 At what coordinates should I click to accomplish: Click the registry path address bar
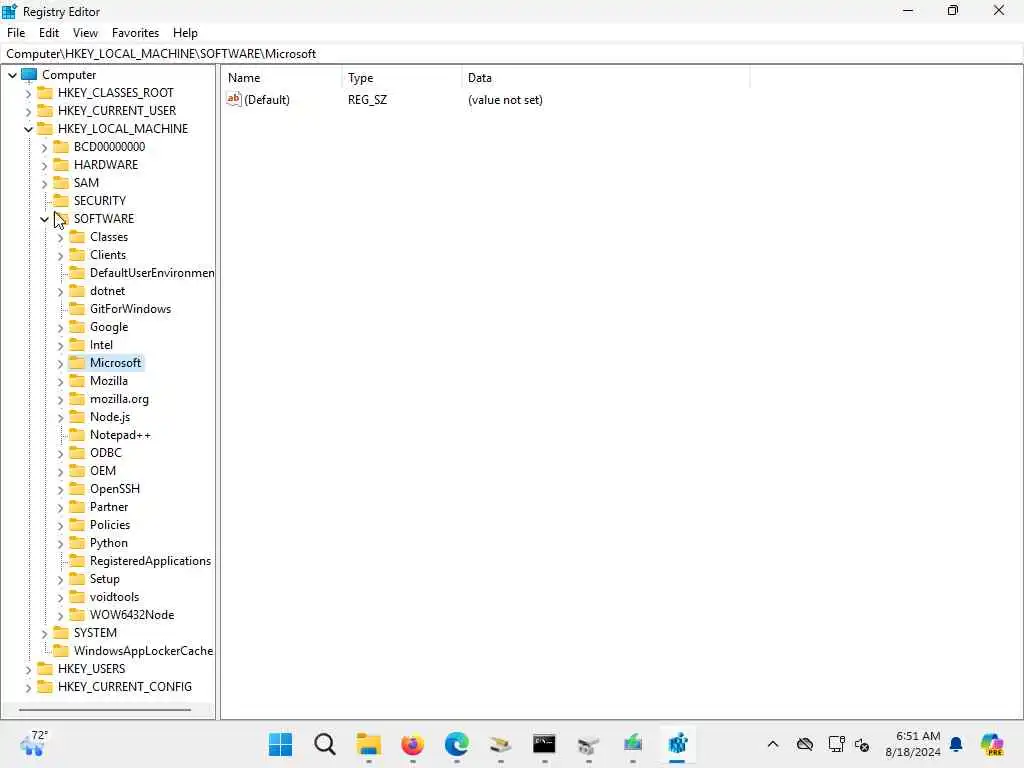tap(512, 54)
